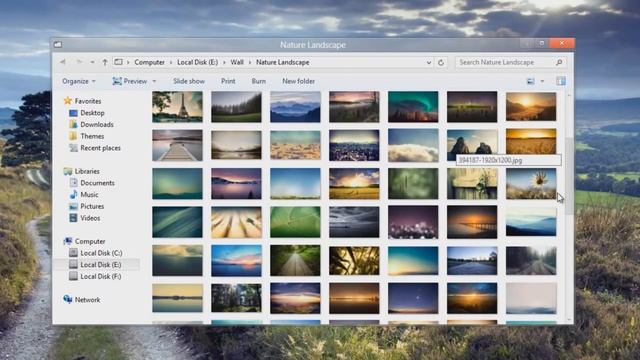
Task: Select the sunflower thumbnail
Action: click(531, 184)
